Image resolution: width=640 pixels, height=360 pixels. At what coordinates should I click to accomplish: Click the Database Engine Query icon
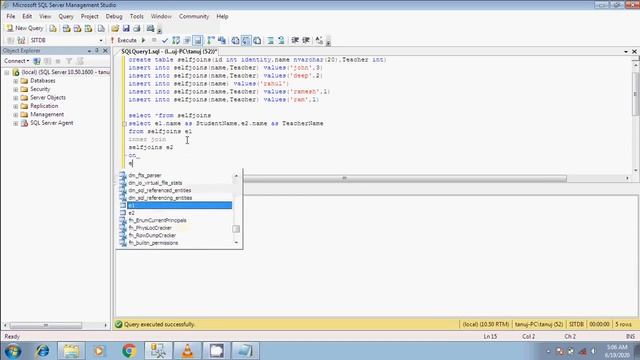[x=53, y=28]
